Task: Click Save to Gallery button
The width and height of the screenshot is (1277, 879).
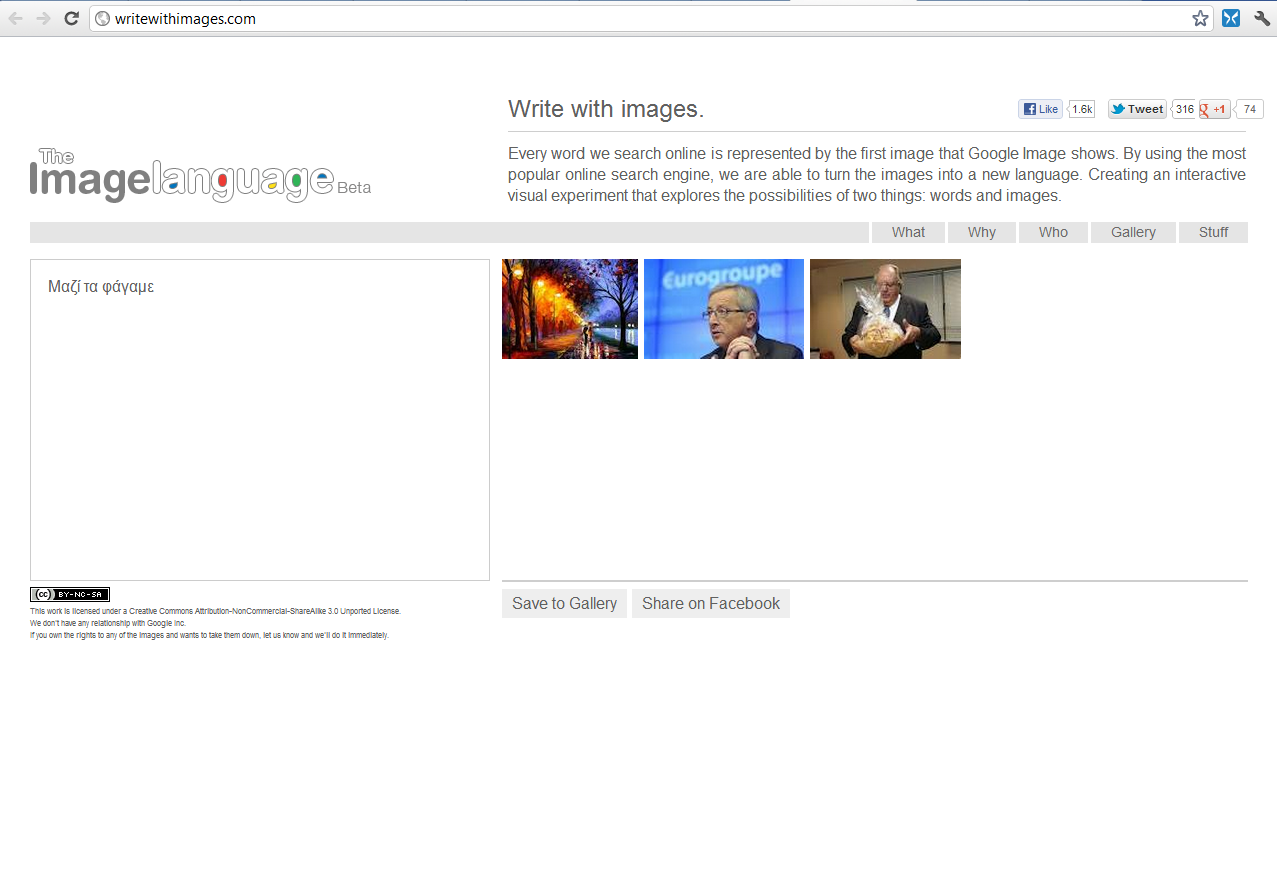Action: tap(564, 603)
